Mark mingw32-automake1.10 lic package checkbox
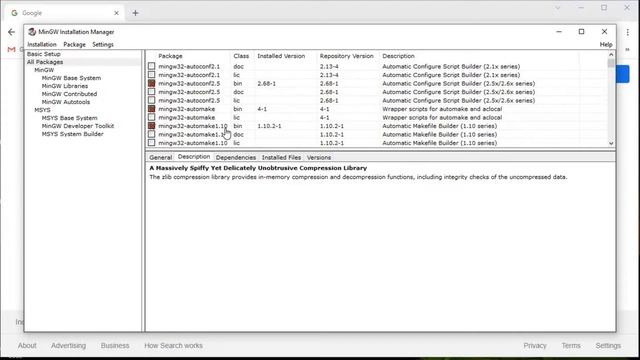This screenshot has height=360, width=640. point(151,143)
